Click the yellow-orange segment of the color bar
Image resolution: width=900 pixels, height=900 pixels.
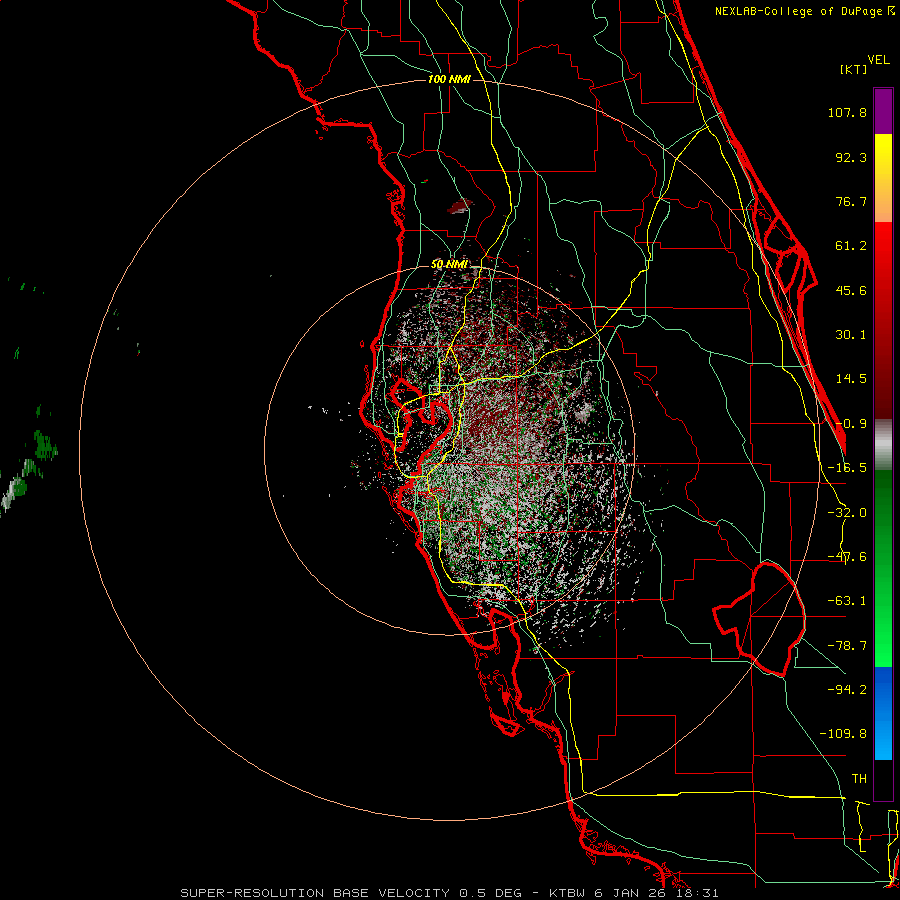[x=883, y=178]
